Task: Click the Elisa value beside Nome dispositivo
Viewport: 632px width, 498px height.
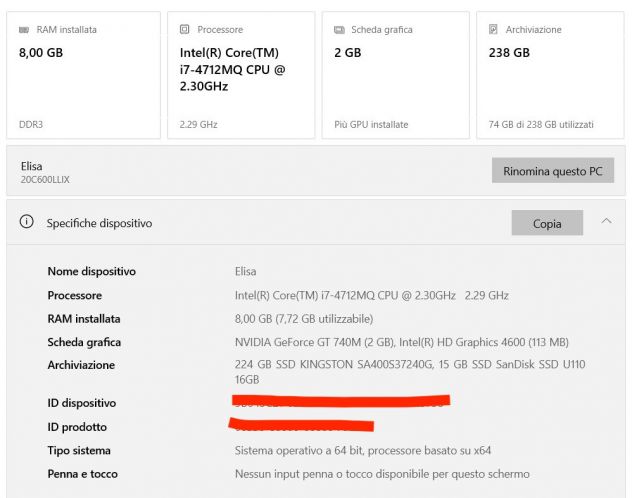Action: click(x=245, y=271)
